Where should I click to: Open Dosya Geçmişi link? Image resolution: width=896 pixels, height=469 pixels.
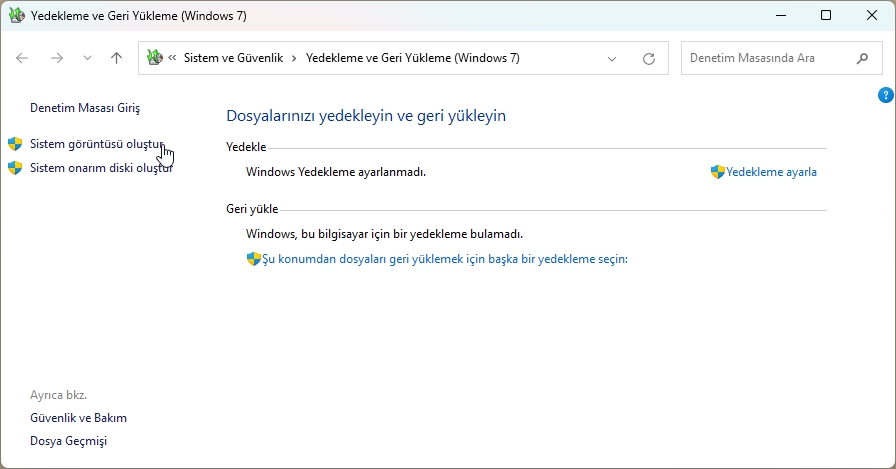point(69,441)
